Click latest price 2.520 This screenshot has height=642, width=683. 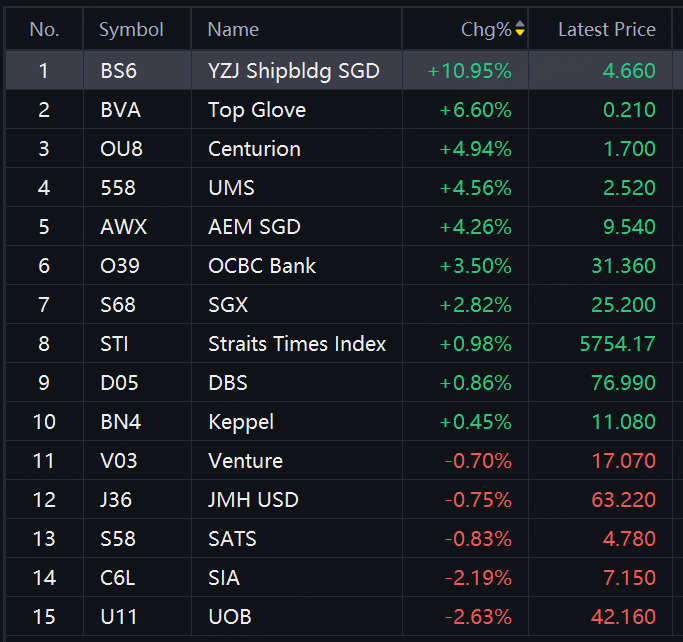click(x=629, y=188)
